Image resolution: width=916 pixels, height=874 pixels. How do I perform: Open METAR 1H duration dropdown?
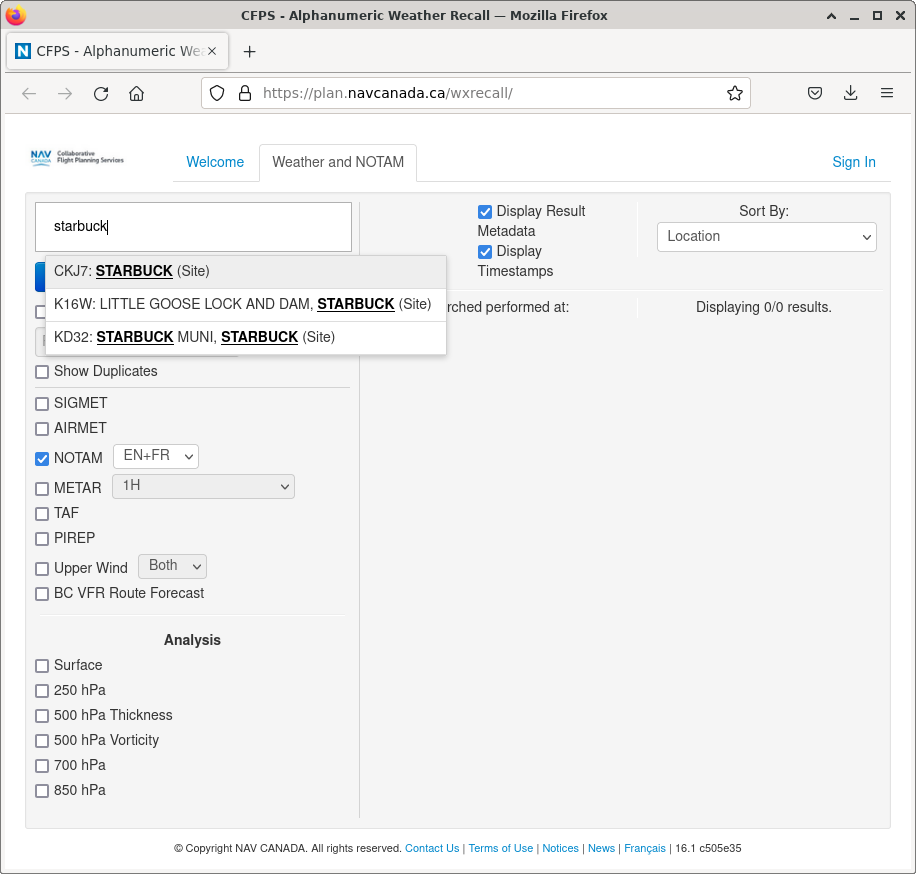coord(203,487)
